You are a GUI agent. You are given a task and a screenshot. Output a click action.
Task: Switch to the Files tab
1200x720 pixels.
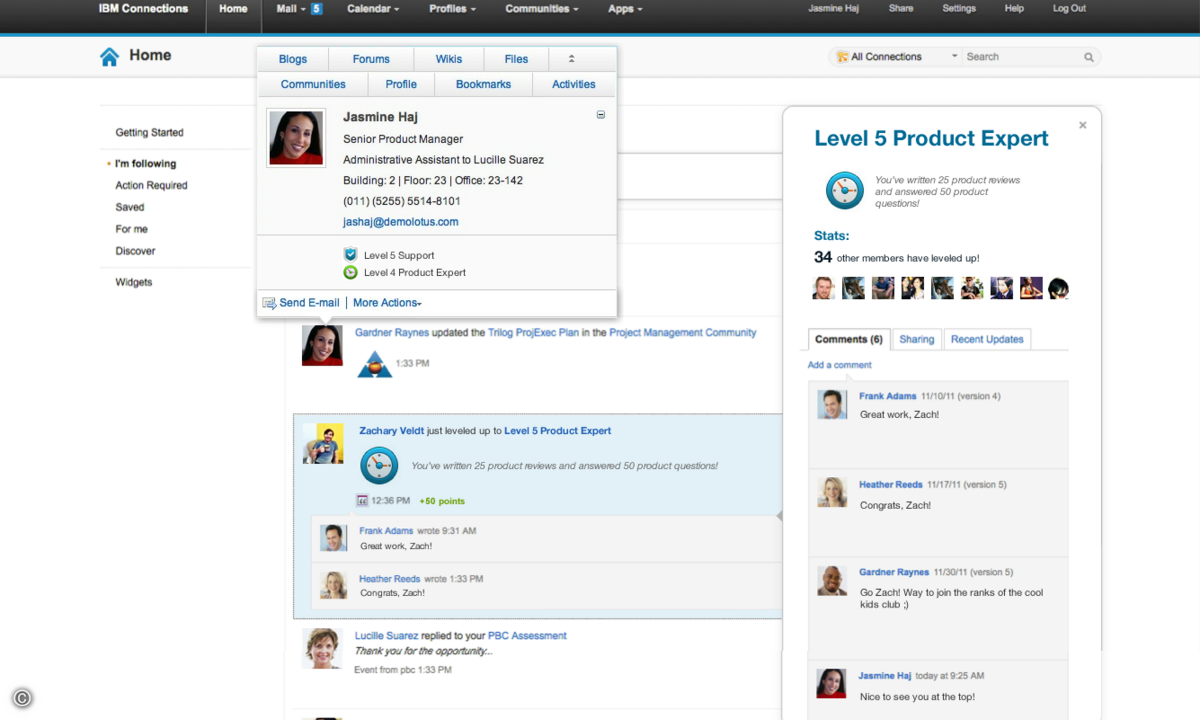tap(517, 59)
